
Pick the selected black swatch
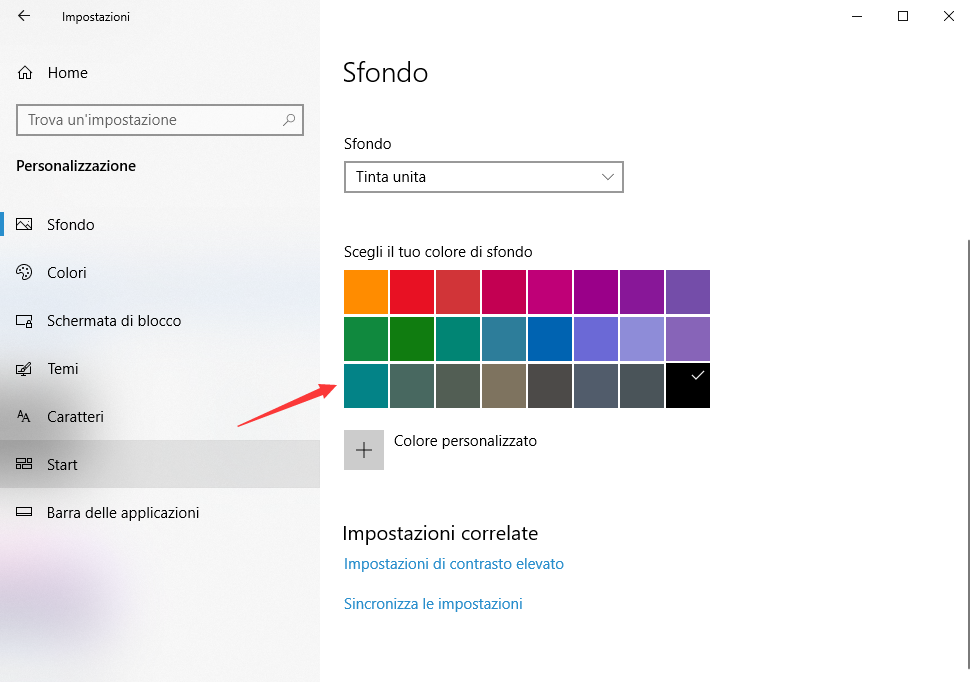(688, 386)
